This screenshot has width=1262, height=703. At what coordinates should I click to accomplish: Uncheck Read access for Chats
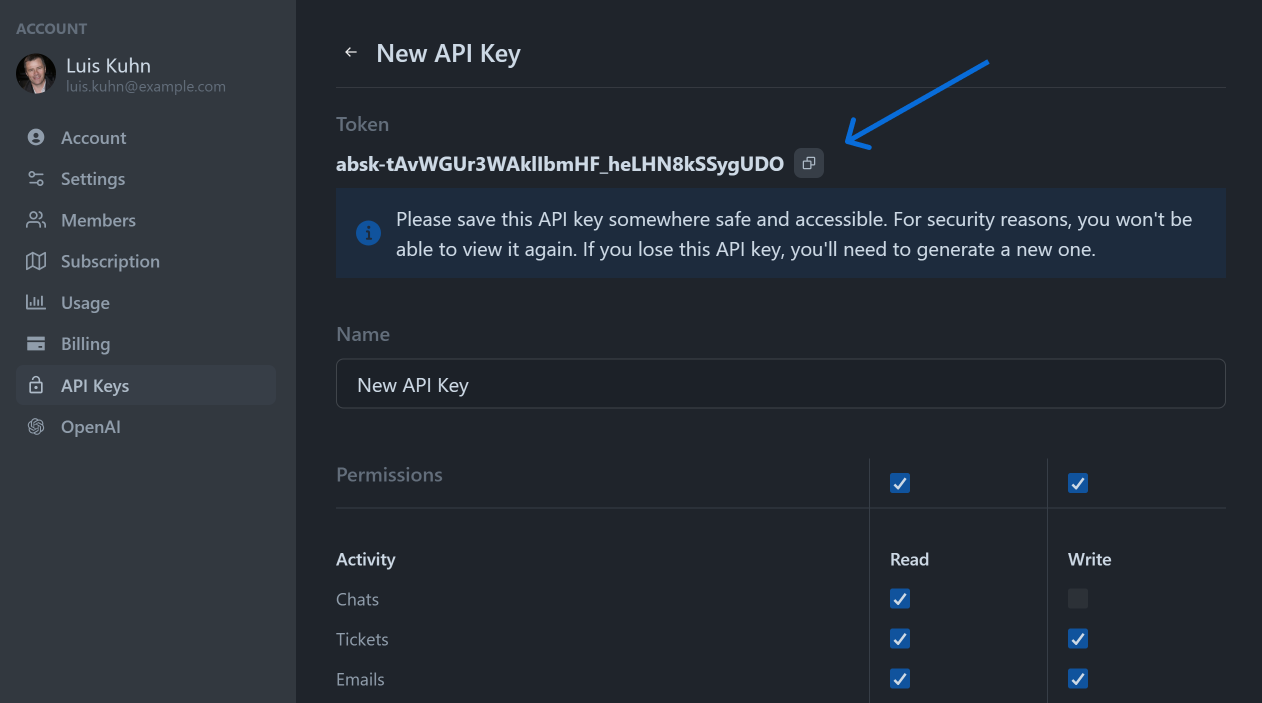click(899, 598)
